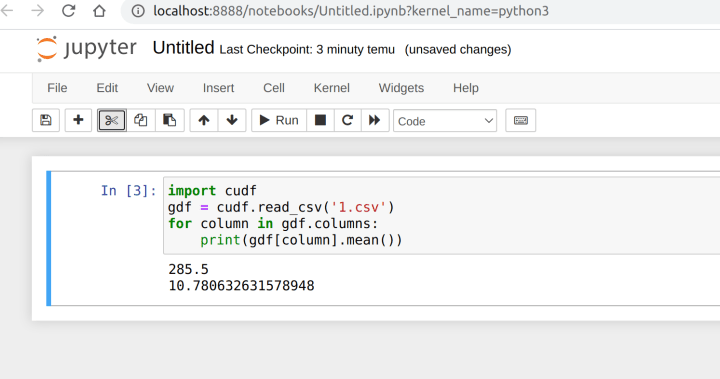
Task: Run the selected cell
Action: pos(279,120)
